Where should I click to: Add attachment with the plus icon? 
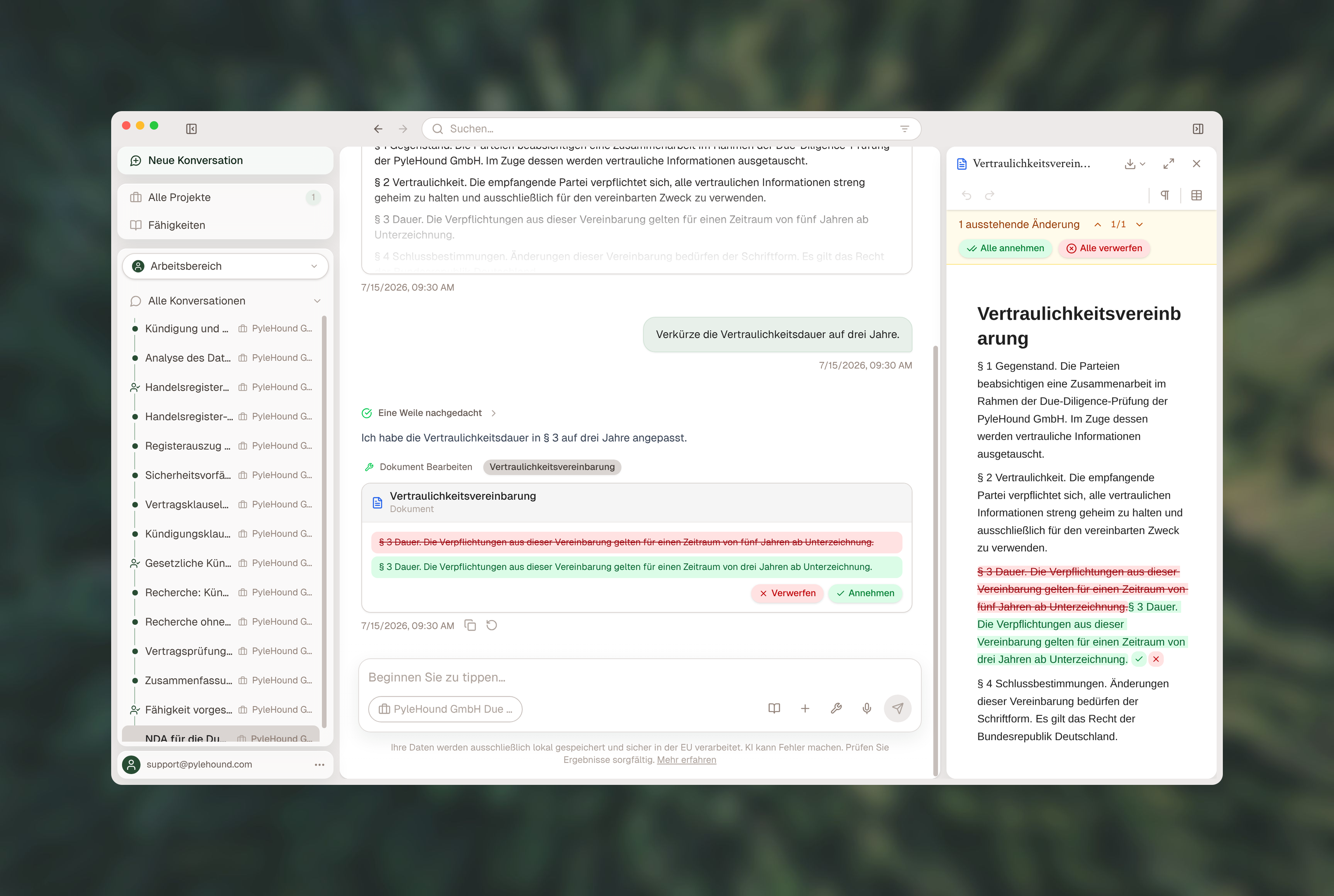805,708
